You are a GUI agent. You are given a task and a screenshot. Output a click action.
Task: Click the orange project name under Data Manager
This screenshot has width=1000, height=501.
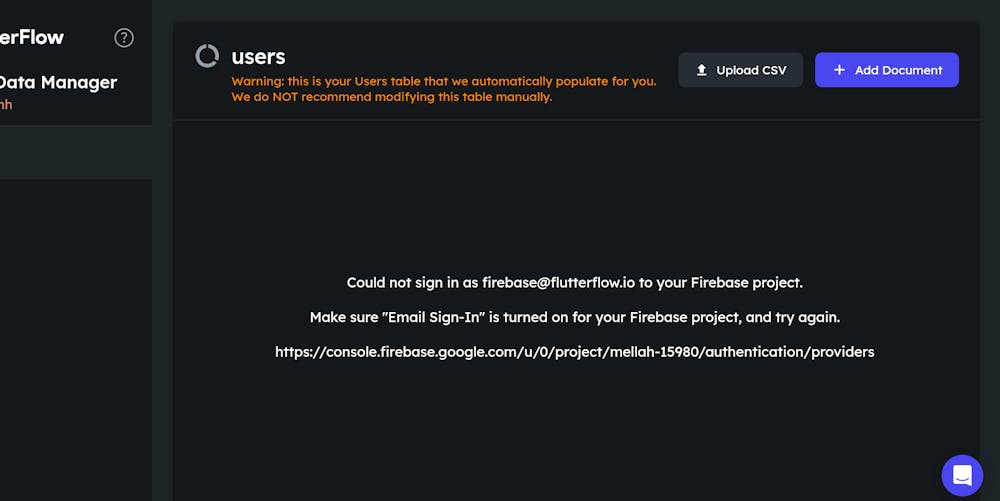click(x=6, y=104)
